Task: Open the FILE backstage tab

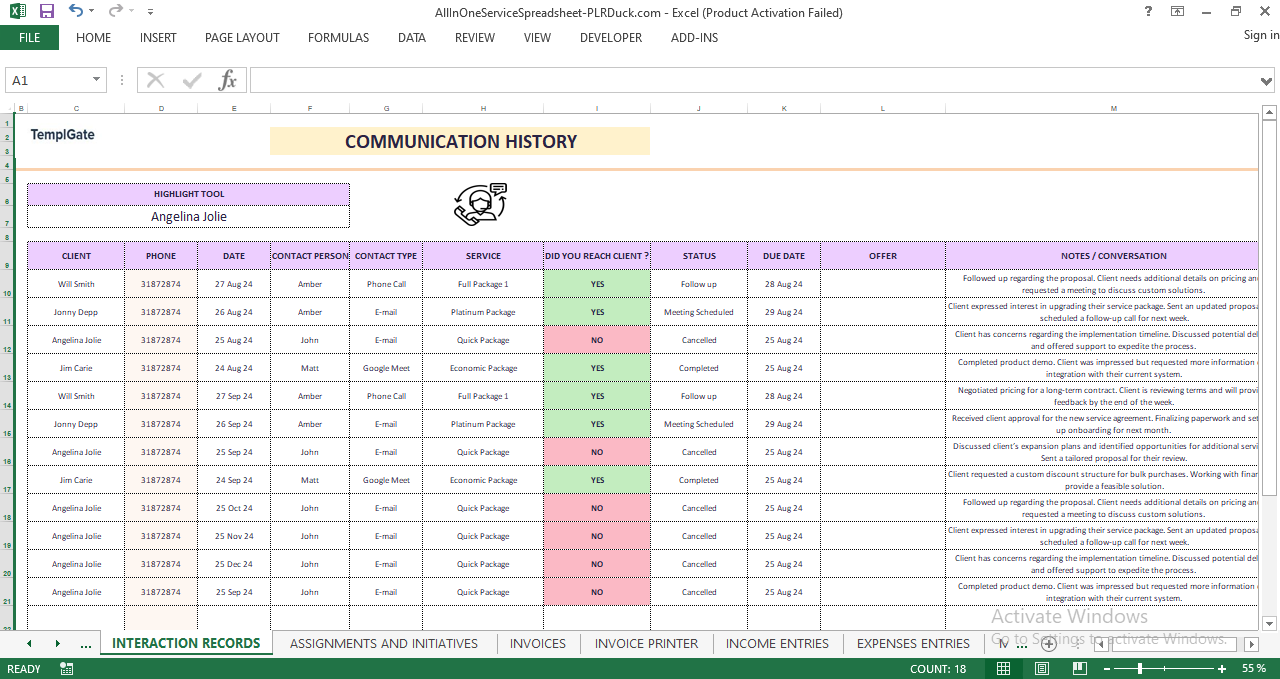Action: 30,38
